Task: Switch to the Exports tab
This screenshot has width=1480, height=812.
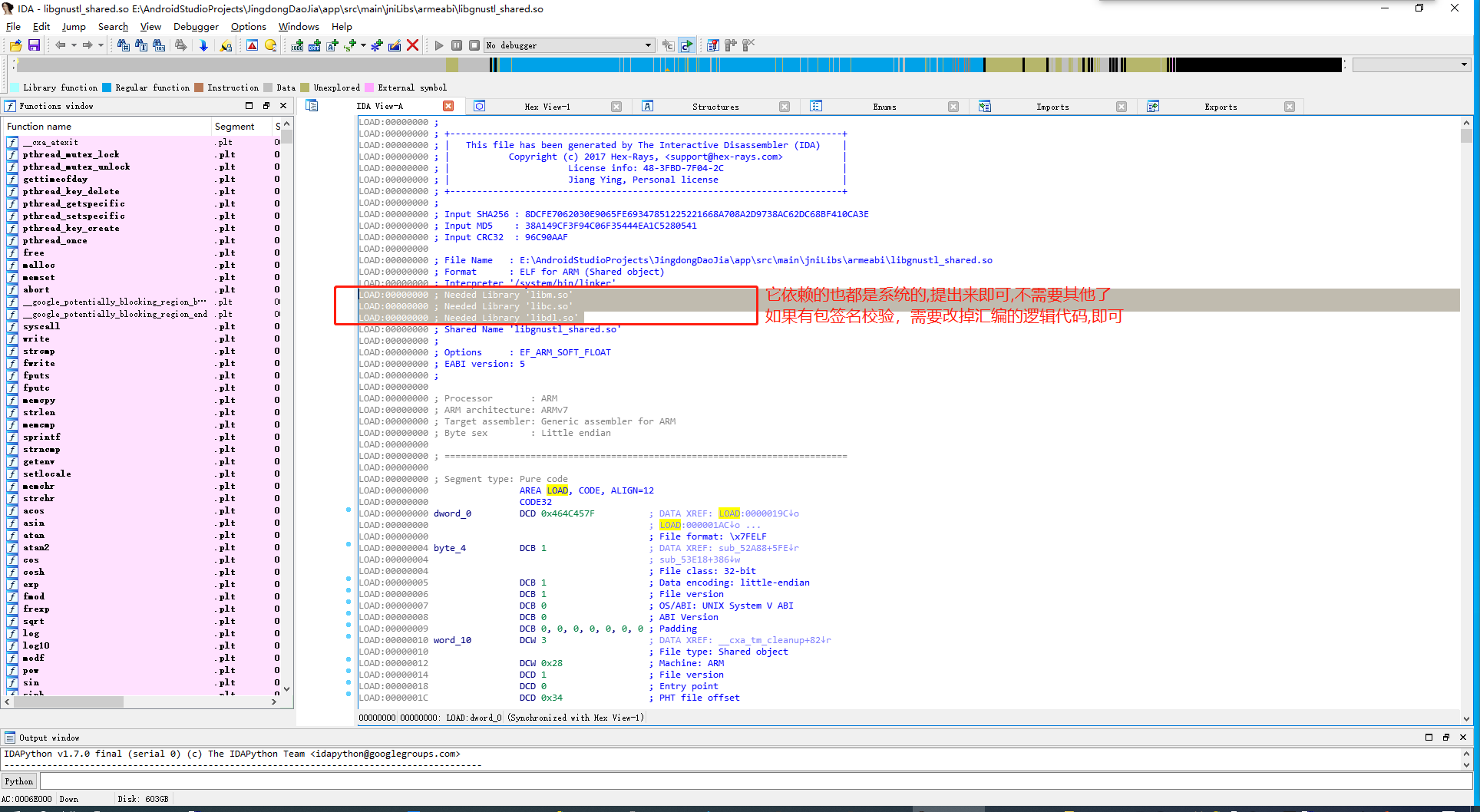Action: point(1221,107)
